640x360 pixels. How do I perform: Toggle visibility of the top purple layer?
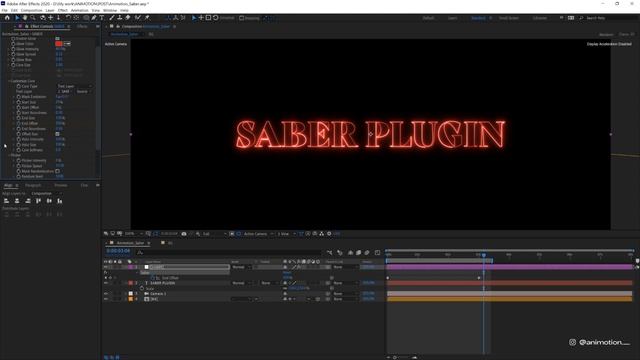106,267
